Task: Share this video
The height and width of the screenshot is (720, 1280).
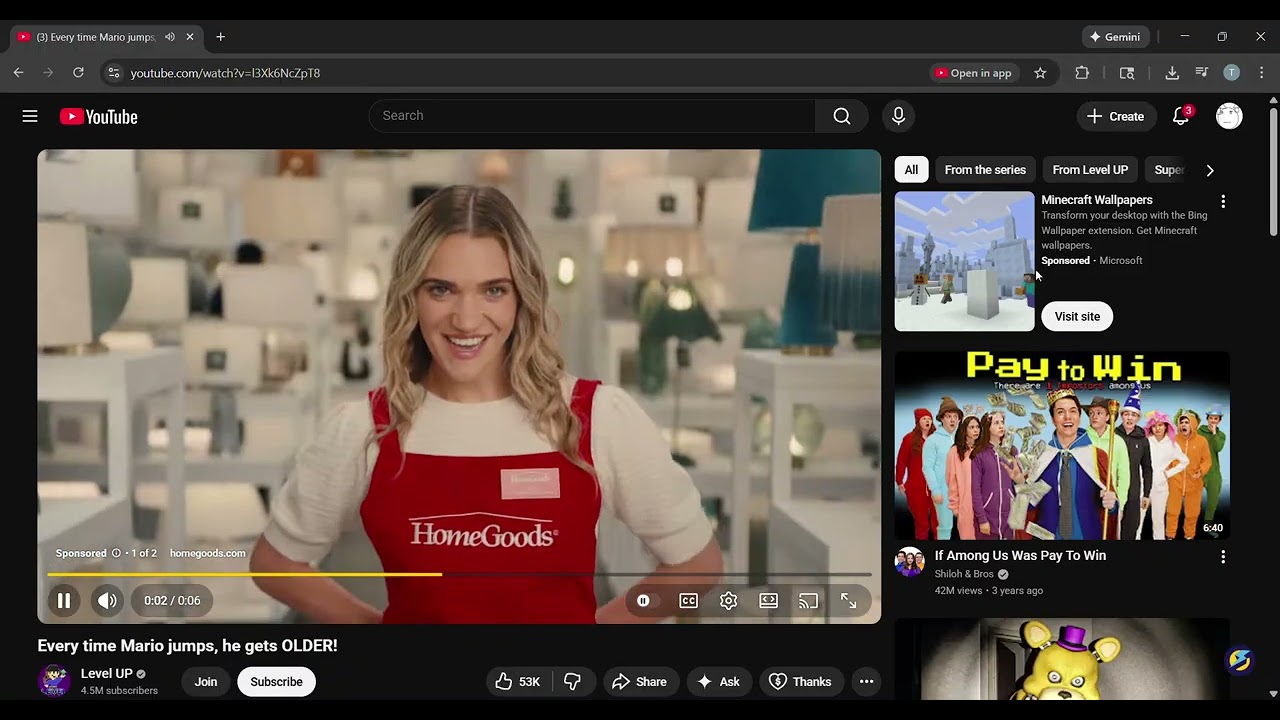Action: (x=639, y=682)
